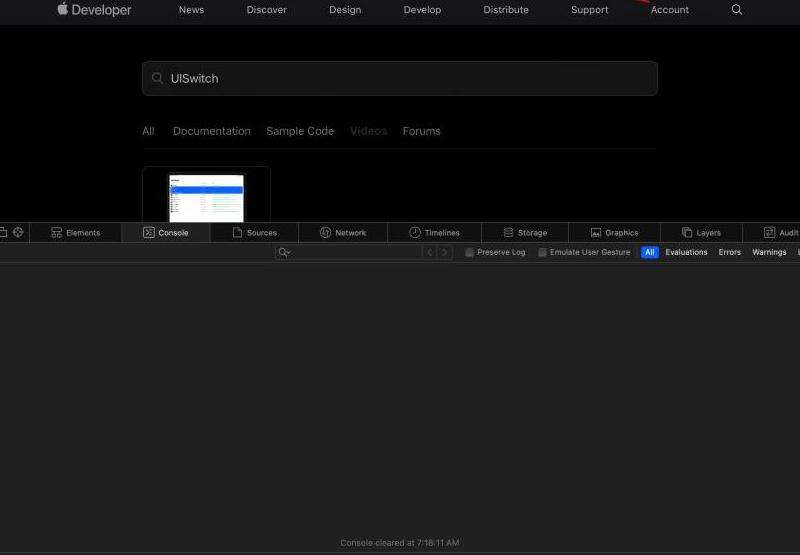Screen dimensions: 800x555
Task: Click the UISwitch search field
Action: click(x=399, y=79)
